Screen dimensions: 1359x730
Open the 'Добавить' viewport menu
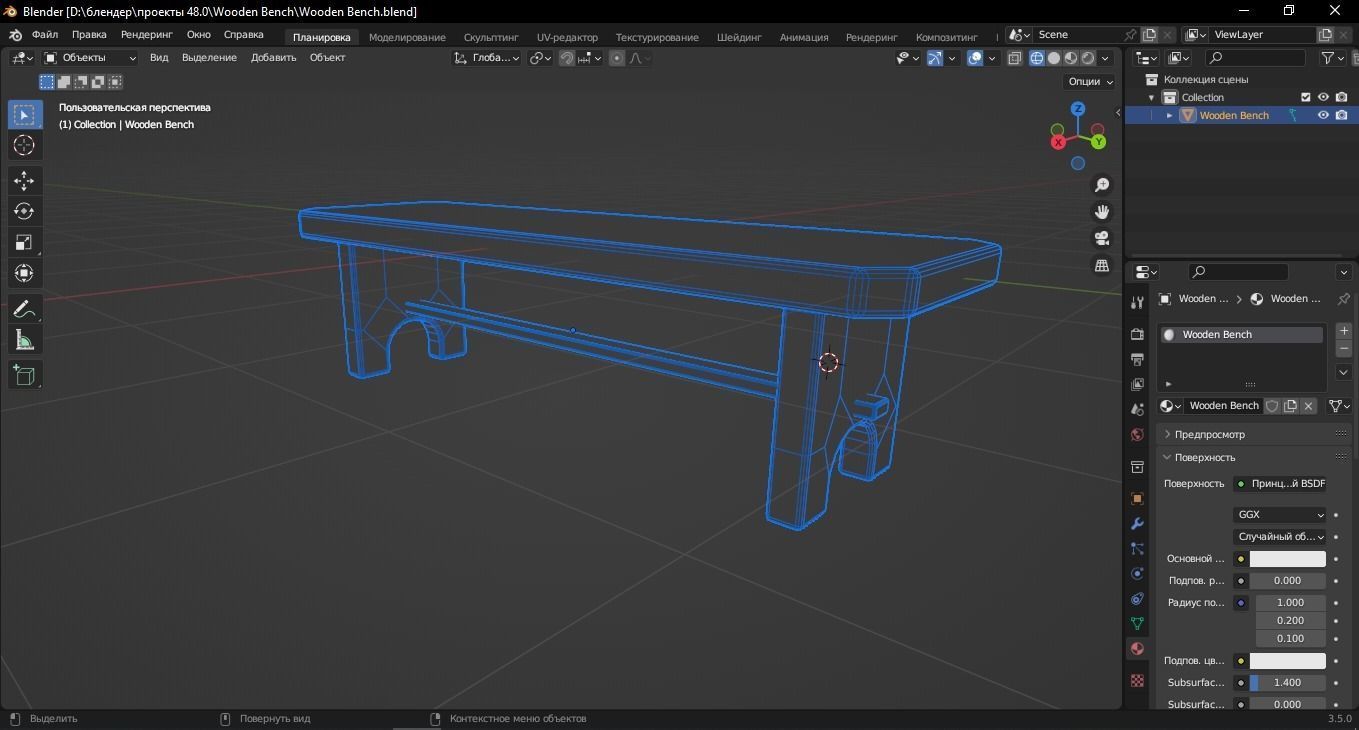273,58
